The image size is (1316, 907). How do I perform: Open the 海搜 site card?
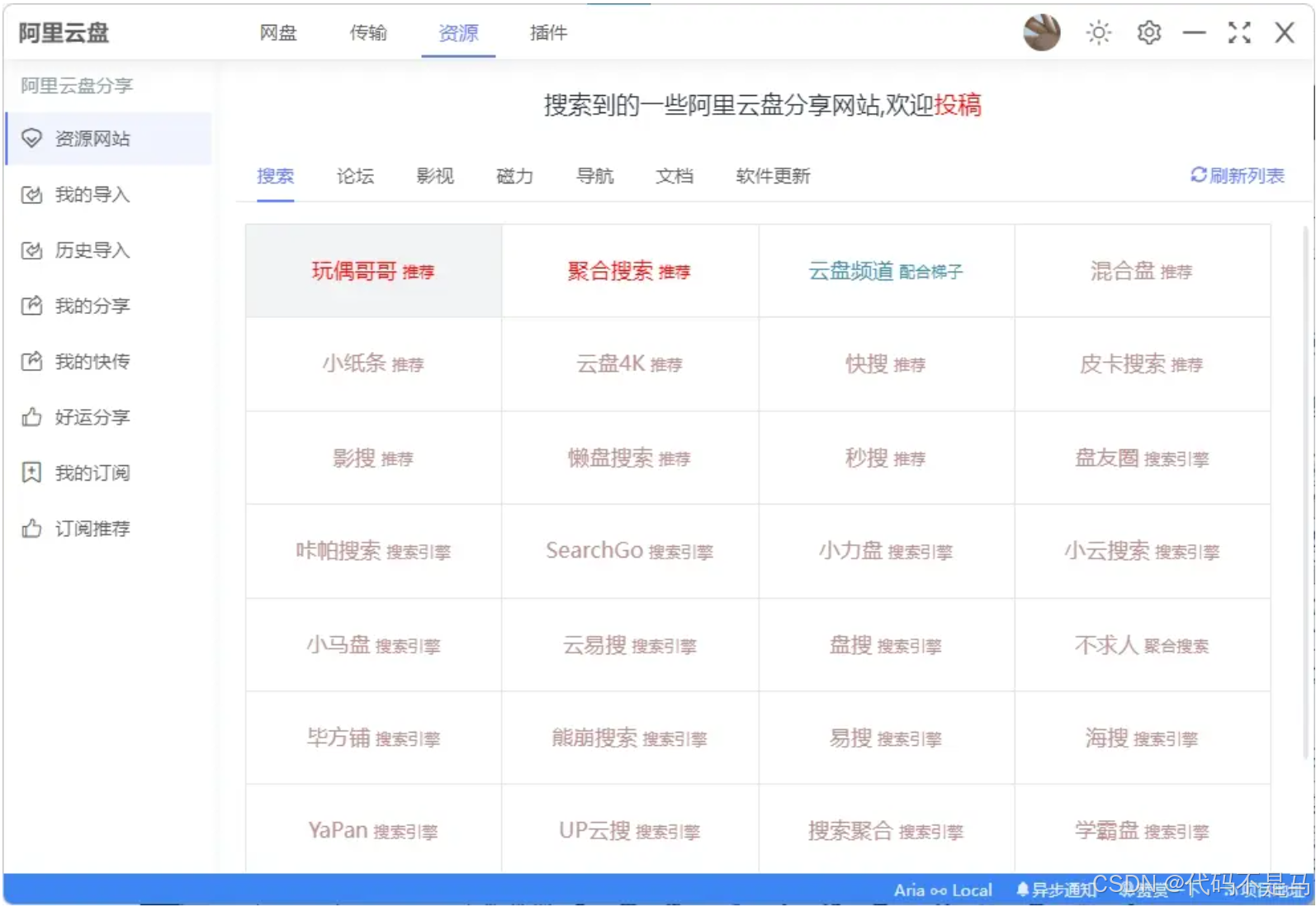click(1143, 738)
